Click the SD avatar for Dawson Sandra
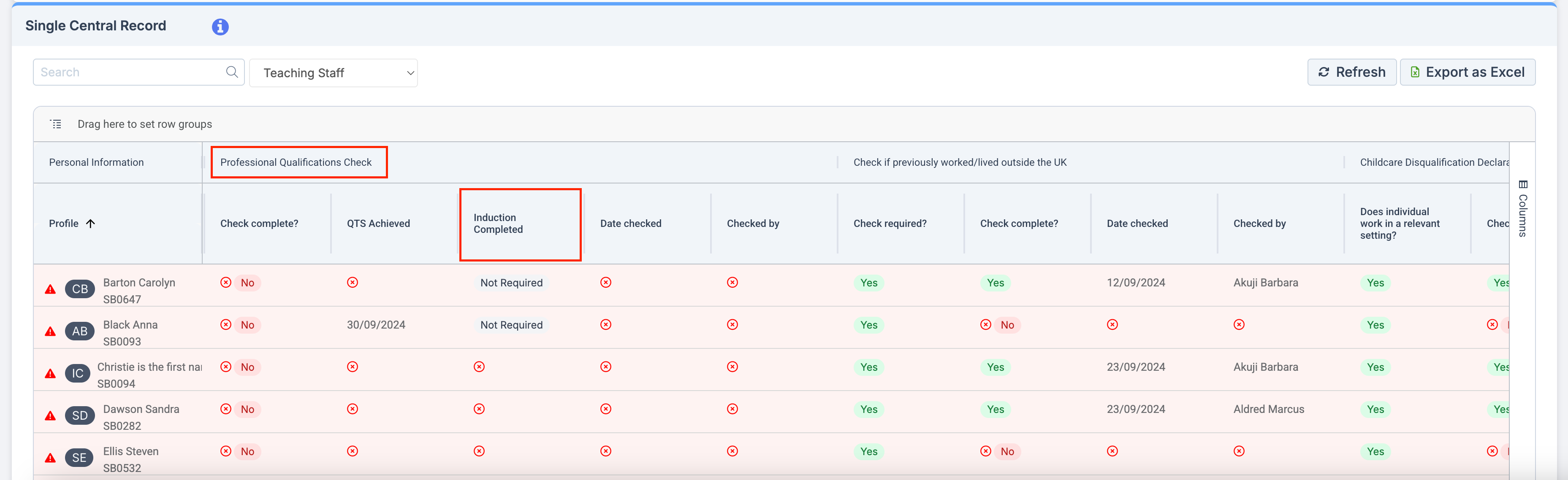This screenshot has width=1568, height=480. click(80, 415)
